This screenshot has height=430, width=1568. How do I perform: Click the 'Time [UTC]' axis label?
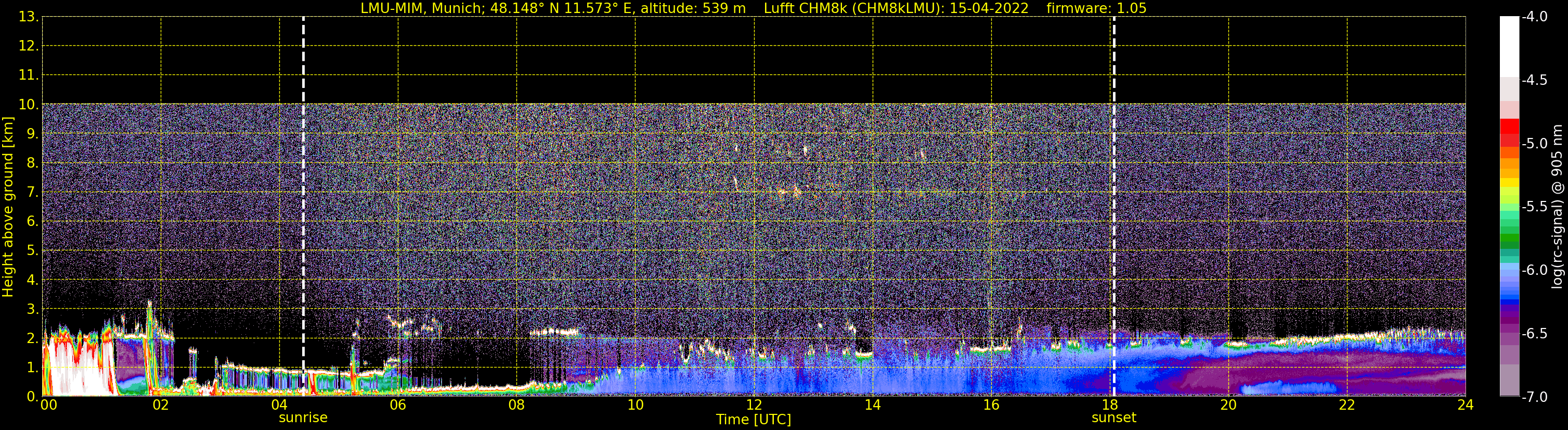pyautogui.click(x=754, y=420)
